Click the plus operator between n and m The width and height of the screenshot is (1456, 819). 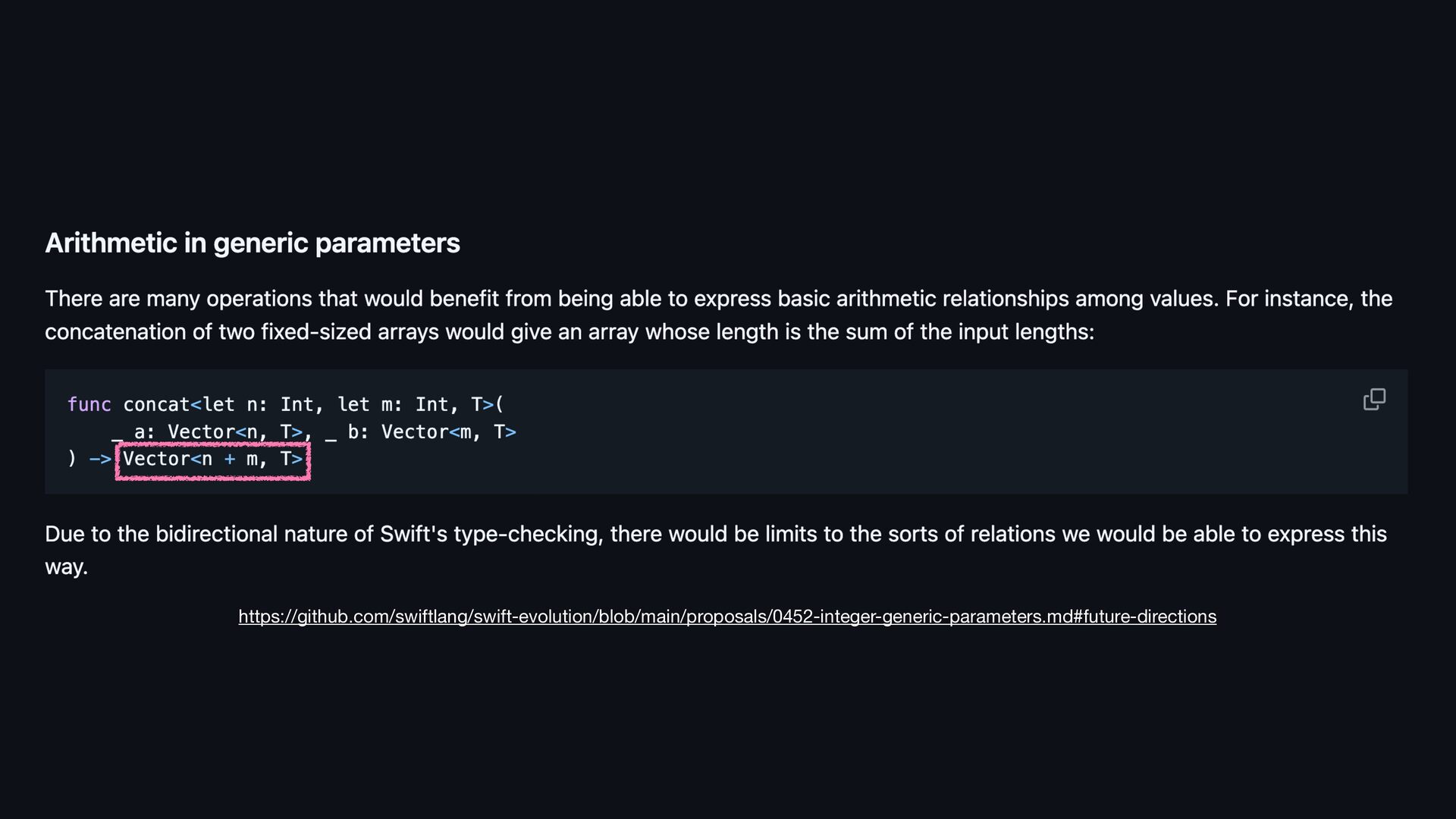point(230,459)
